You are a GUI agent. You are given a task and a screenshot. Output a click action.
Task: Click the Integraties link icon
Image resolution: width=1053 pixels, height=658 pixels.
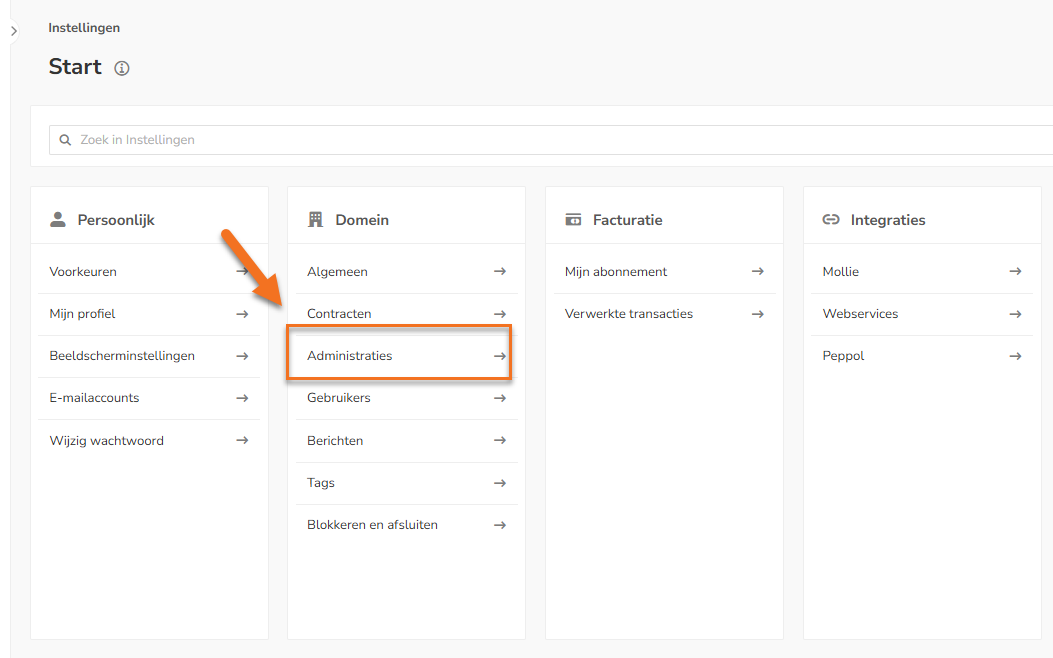[831, 220]
